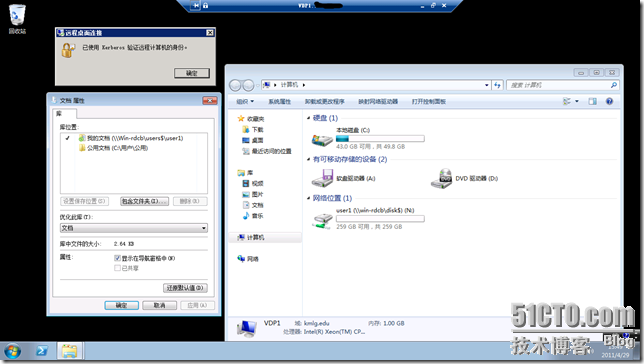Close the Documents Properties dialog
644x364 pixels.
(x=209, y=100)
